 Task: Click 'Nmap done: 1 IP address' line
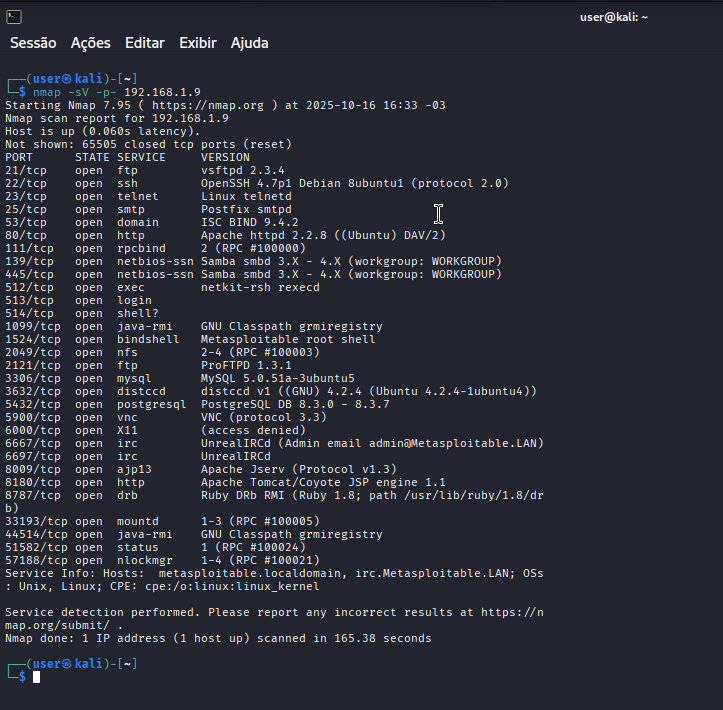coord(218,639)
